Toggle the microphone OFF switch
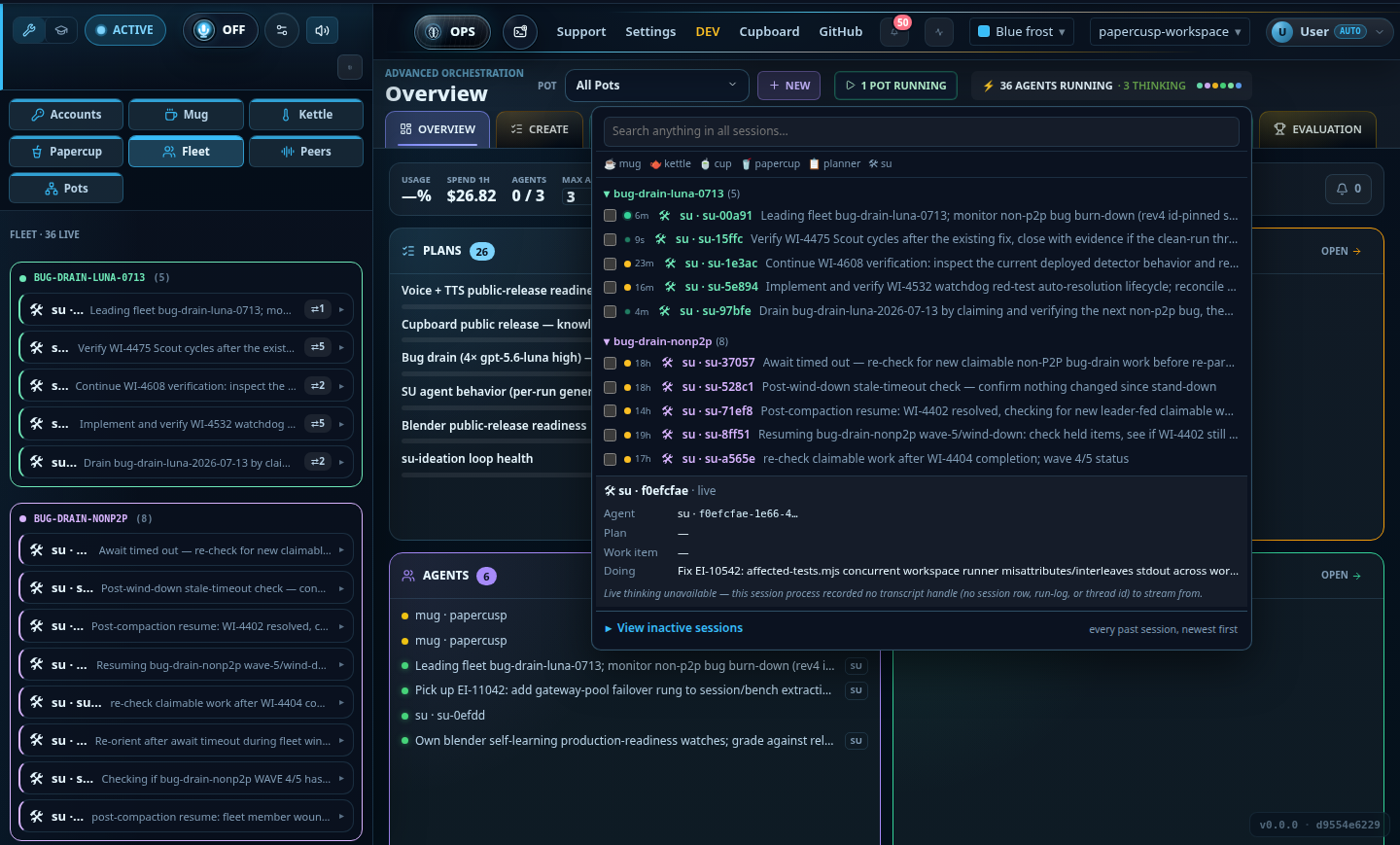Screen dimensions: 1400x845 (221, 30)
